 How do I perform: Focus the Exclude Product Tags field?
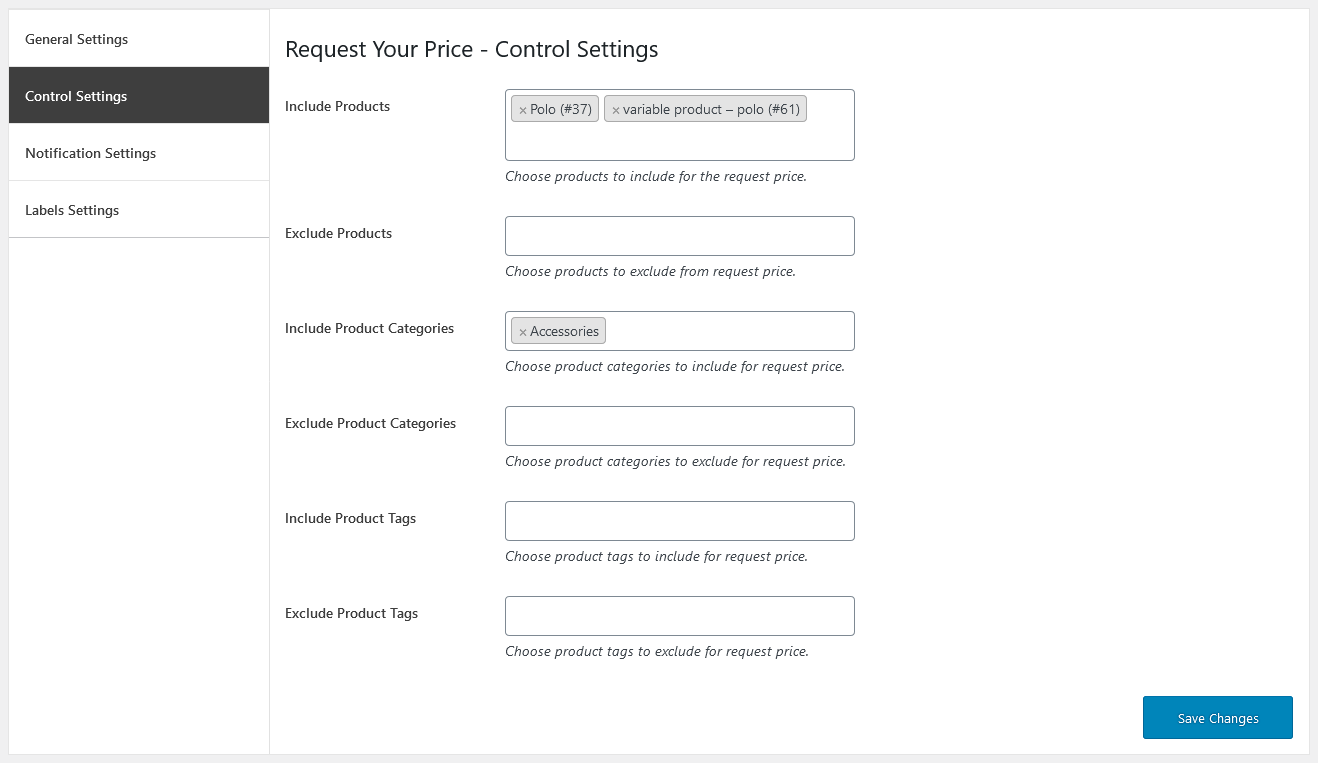pos(680,615)
